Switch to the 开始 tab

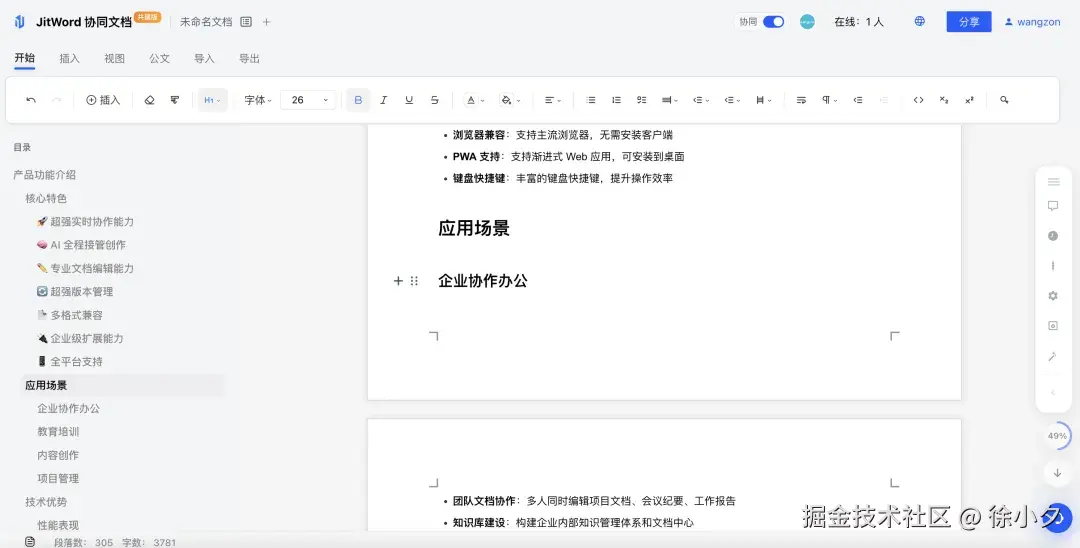[x=25, y=59]
